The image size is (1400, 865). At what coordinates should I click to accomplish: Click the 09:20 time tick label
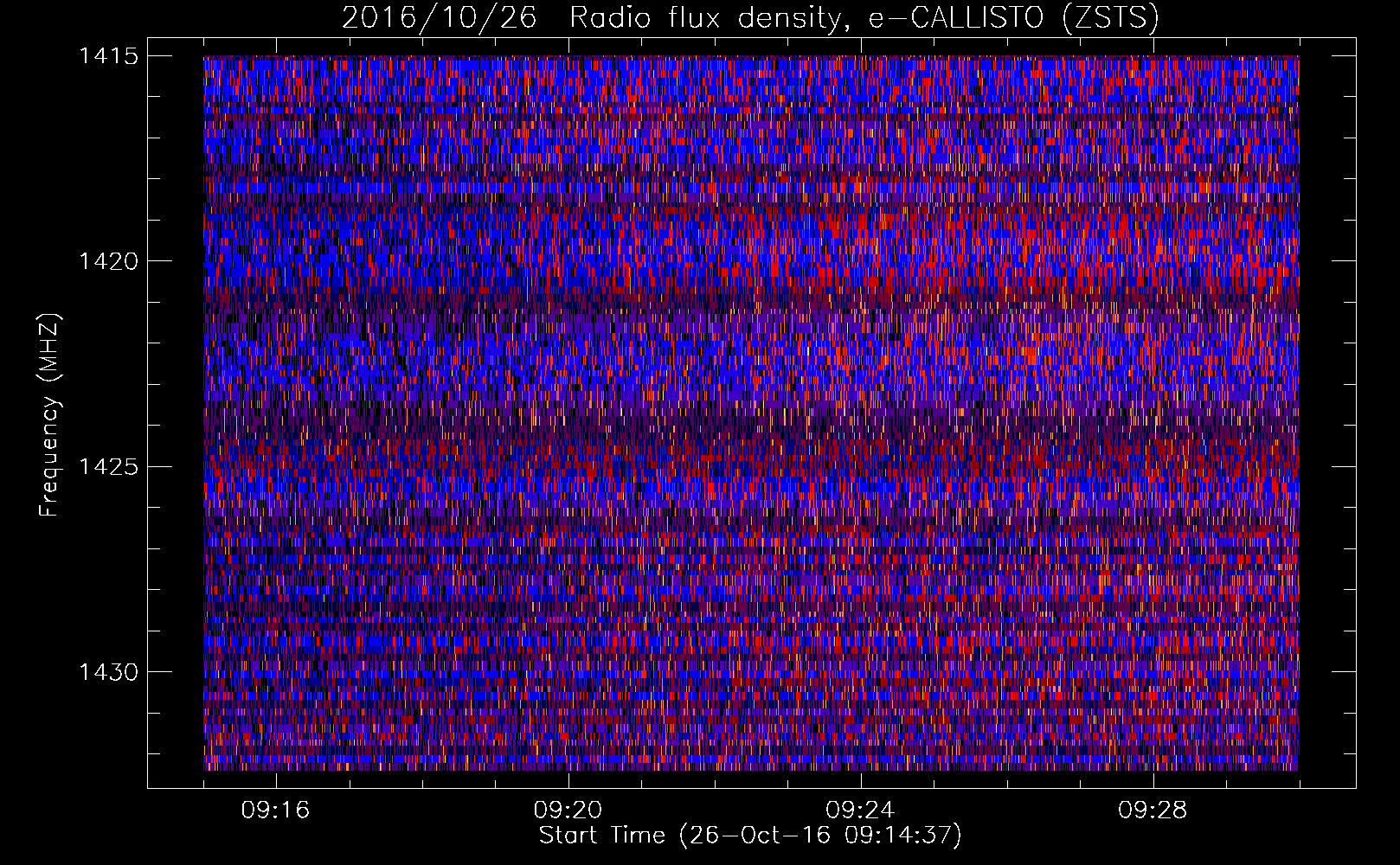pos(568,811)
